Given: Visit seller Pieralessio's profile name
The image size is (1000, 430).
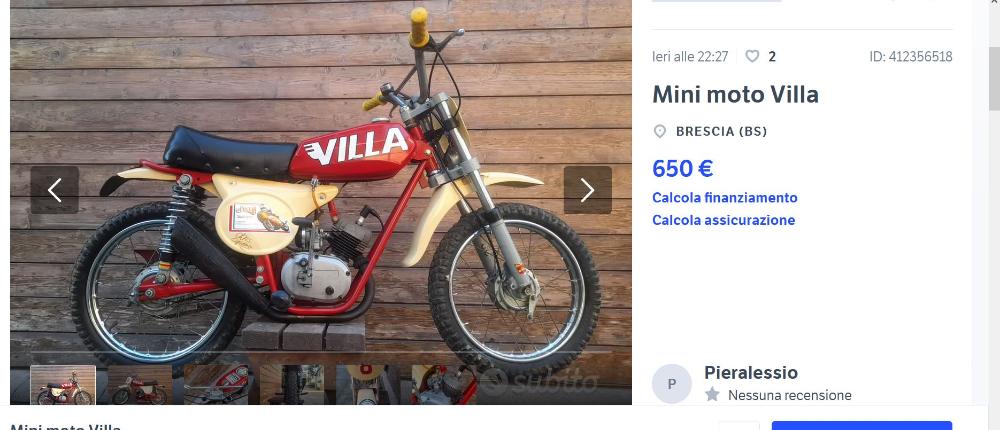Looking at the screenshot, I should 751,373.
